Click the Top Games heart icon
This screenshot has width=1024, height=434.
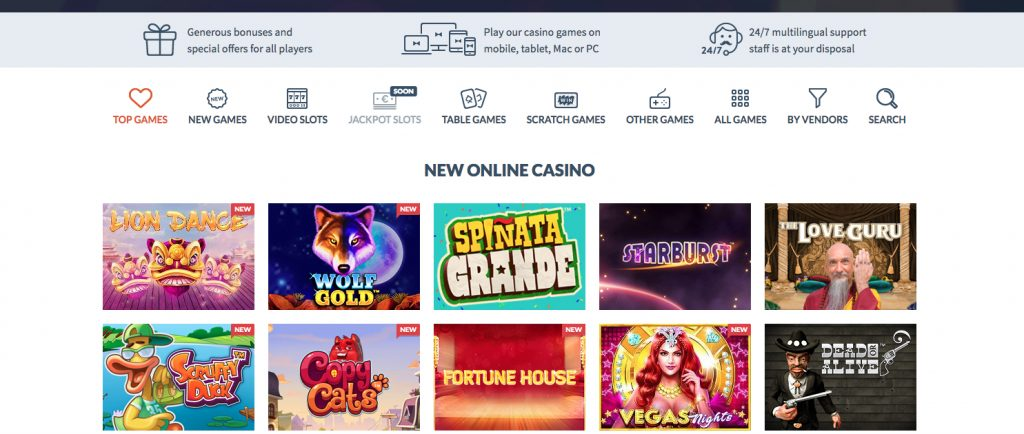(140, 98)
